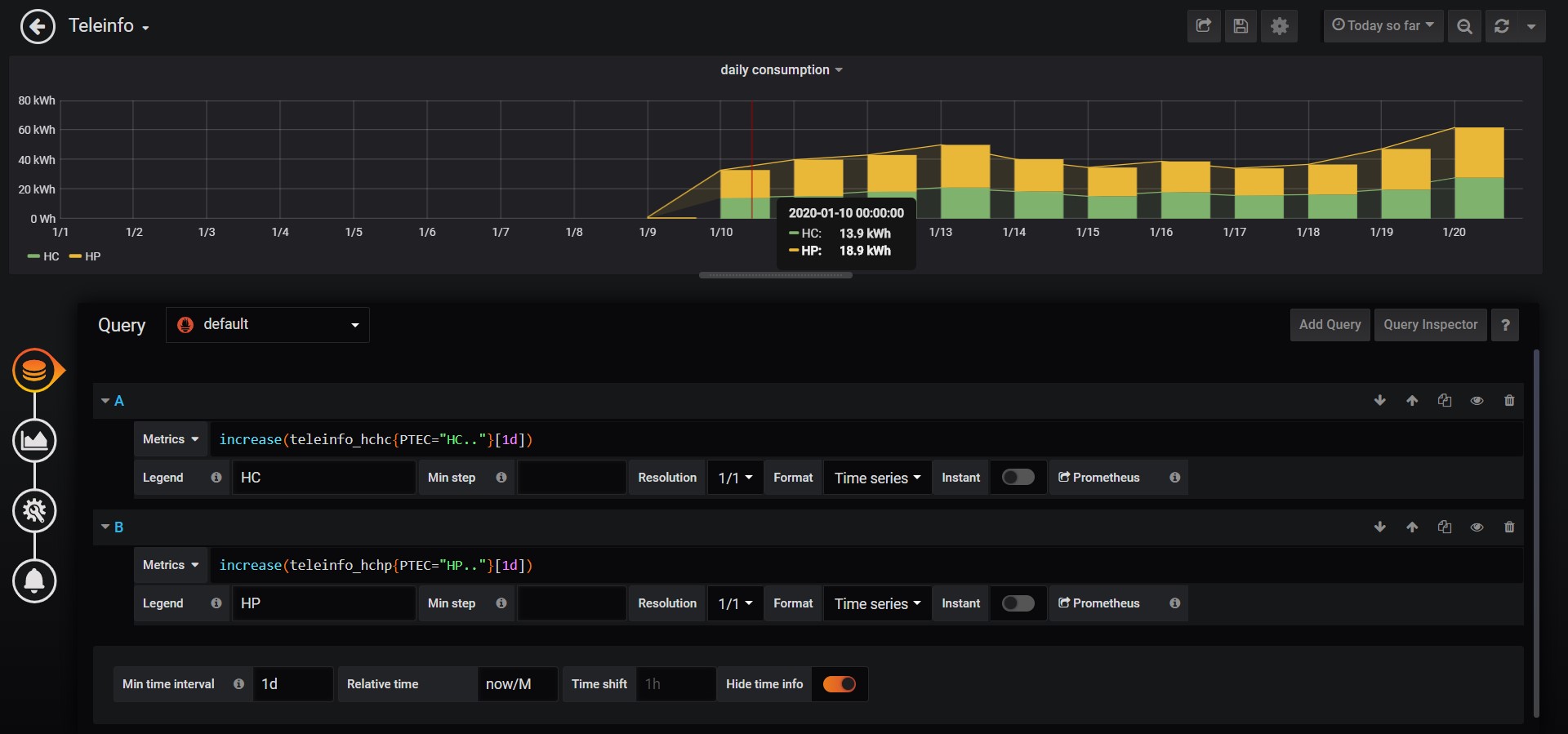The height and width of the screenshot is (734, 1568).
Task: Open the General settings tab gear icon
Action: [x=34, y=511]
